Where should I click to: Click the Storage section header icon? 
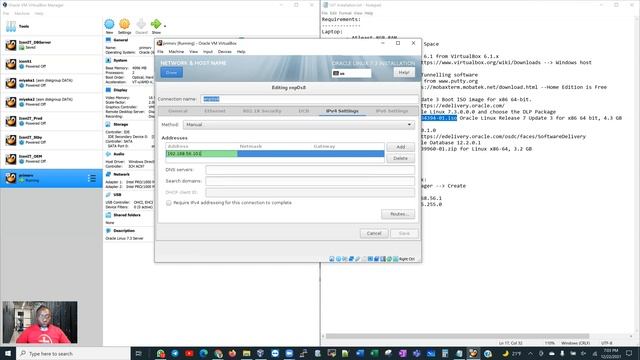click(108, 124)
